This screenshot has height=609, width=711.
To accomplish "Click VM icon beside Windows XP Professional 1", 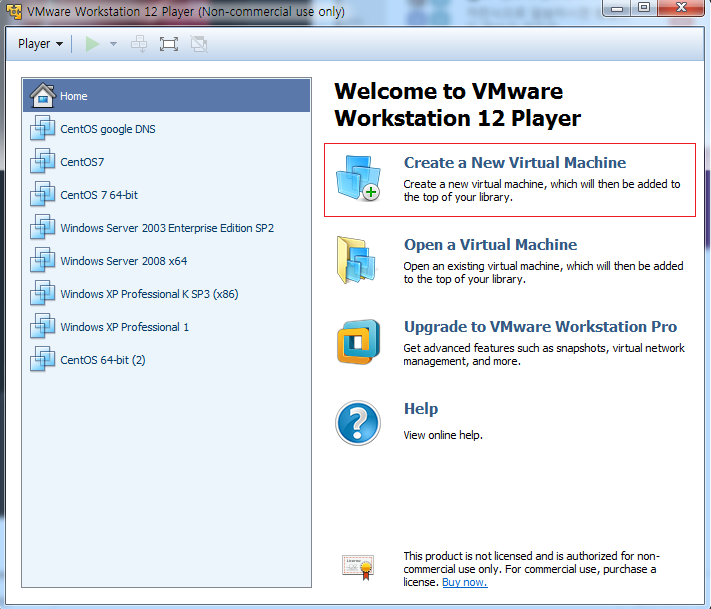I will click(43, 326).
